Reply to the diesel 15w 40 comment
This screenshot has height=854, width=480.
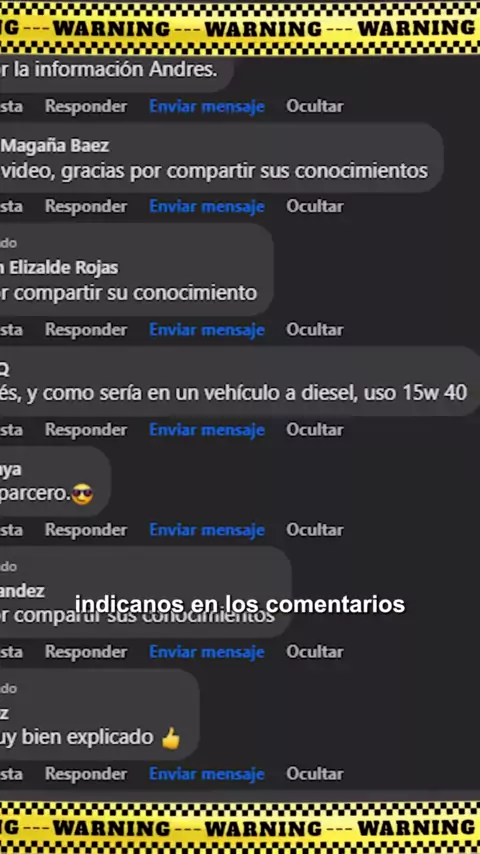coord(86,430)
